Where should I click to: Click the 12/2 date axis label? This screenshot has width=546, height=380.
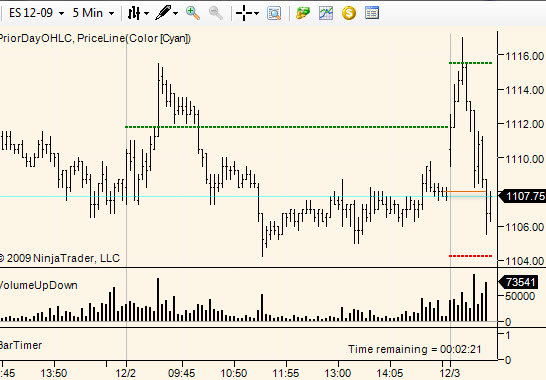(126, 373)
